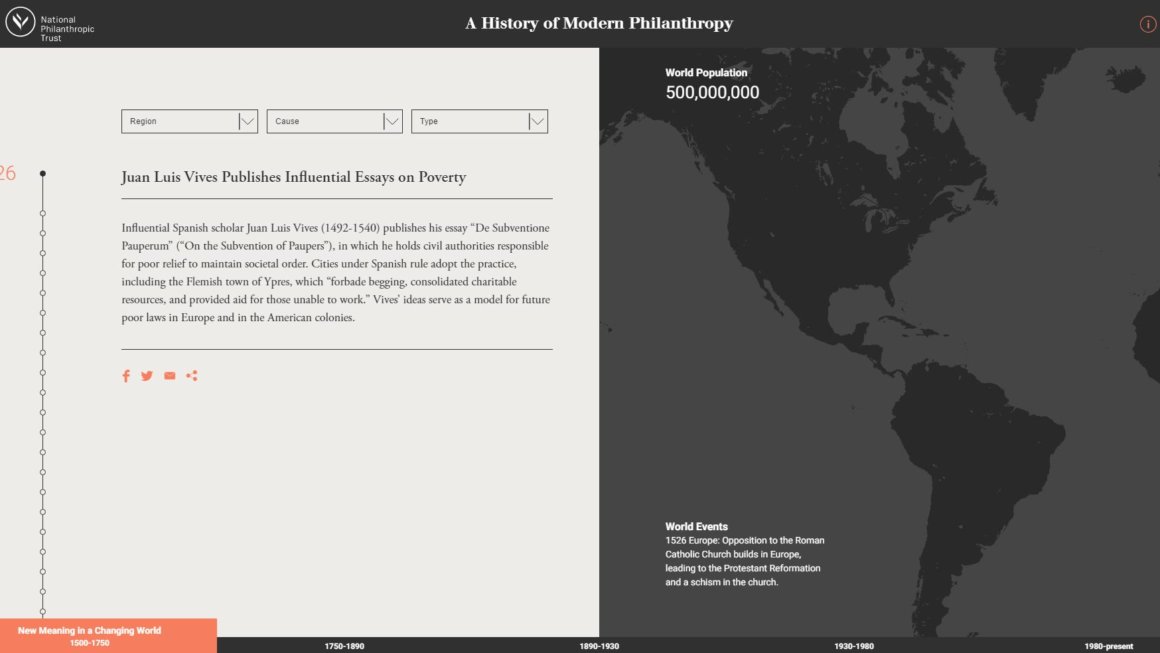Open the Region filter dropdown
The image size is (1160, 653).
[189, 121]
